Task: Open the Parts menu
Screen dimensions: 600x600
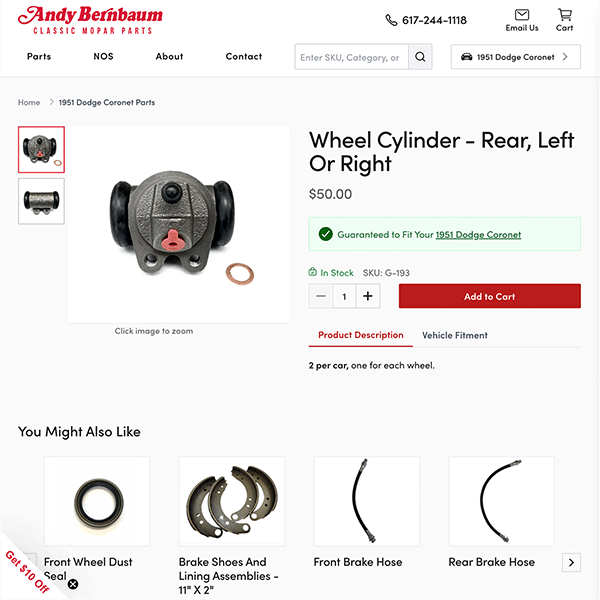Action: tap(39, 57)
